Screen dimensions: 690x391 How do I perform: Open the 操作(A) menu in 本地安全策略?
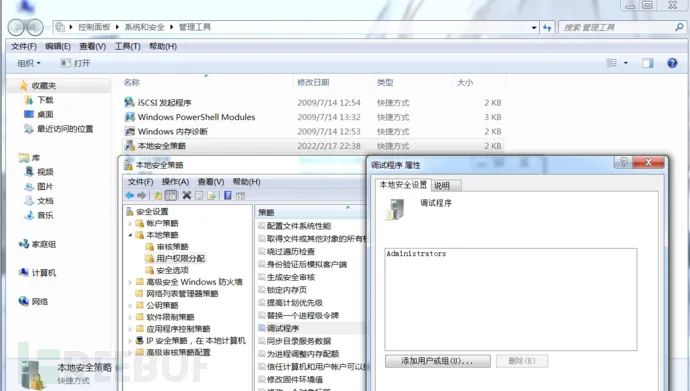175,182
